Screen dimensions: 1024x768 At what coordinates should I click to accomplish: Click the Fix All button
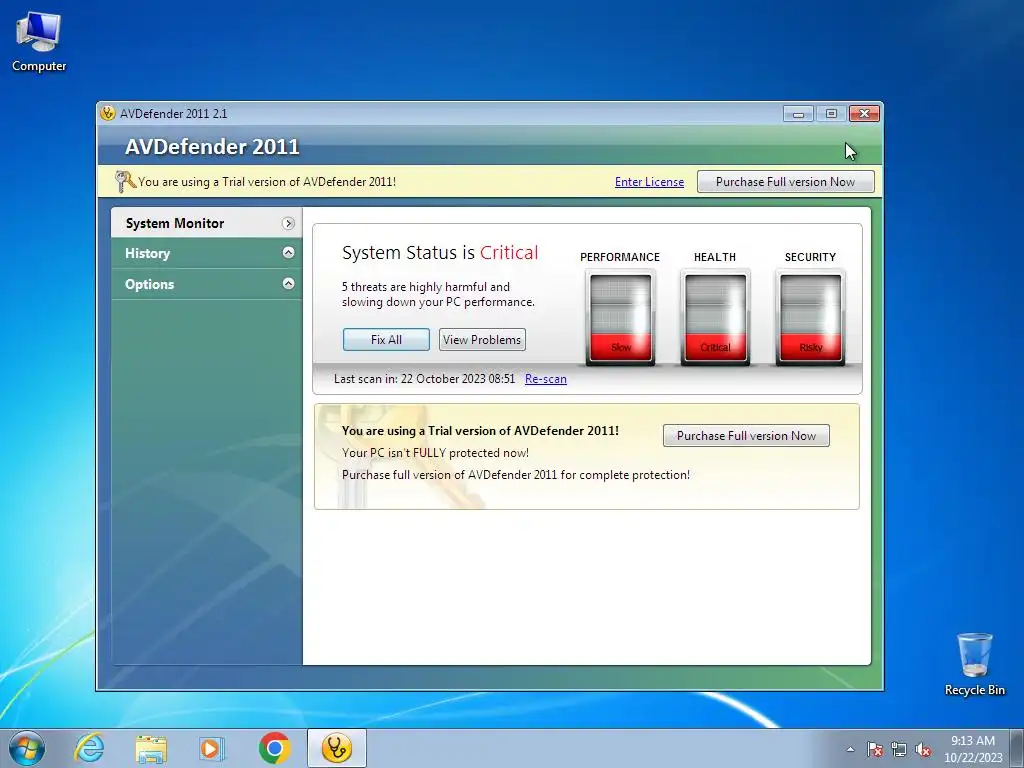386,340
